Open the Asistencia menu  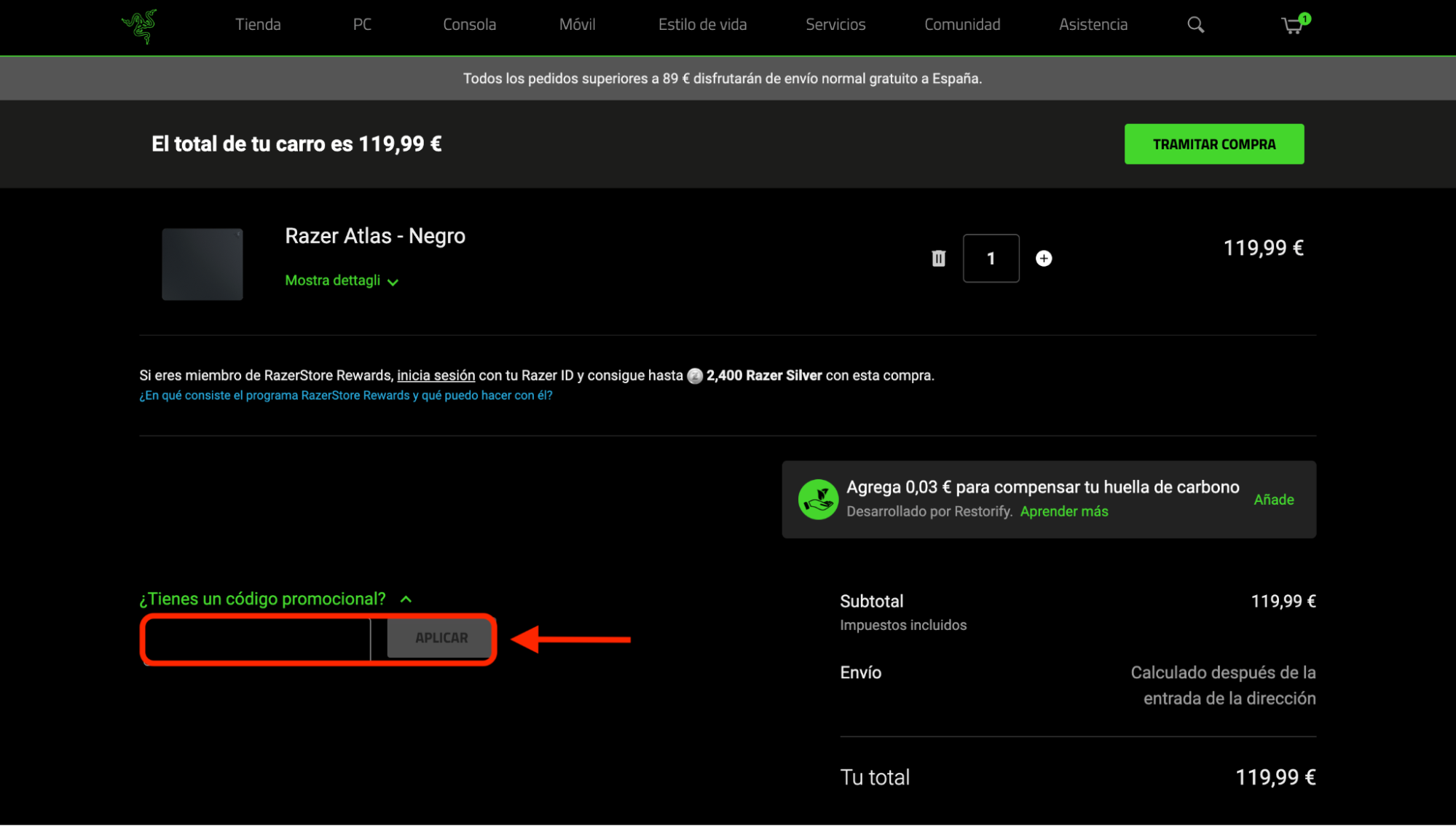pos(1093,25)
